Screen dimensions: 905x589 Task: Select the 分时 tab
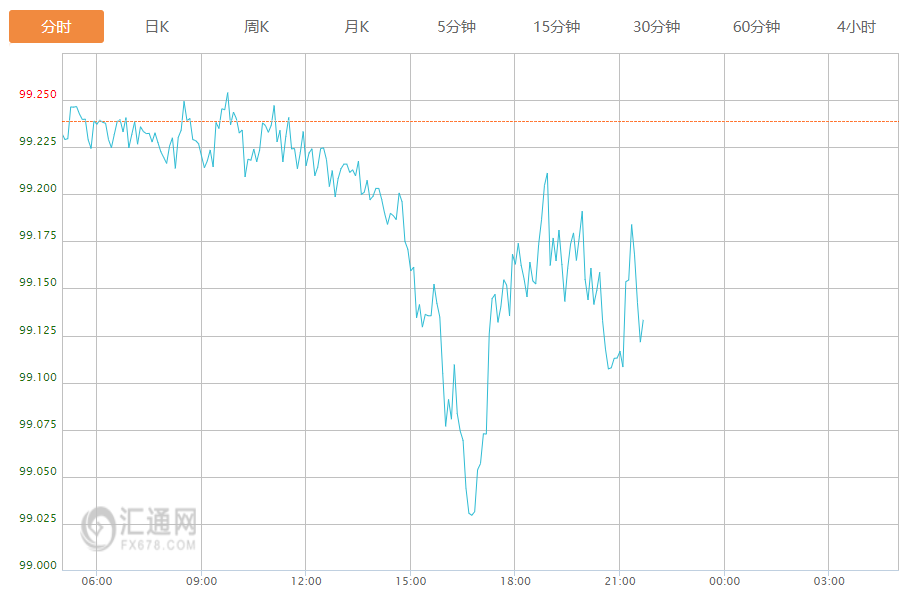click(56, 27)
